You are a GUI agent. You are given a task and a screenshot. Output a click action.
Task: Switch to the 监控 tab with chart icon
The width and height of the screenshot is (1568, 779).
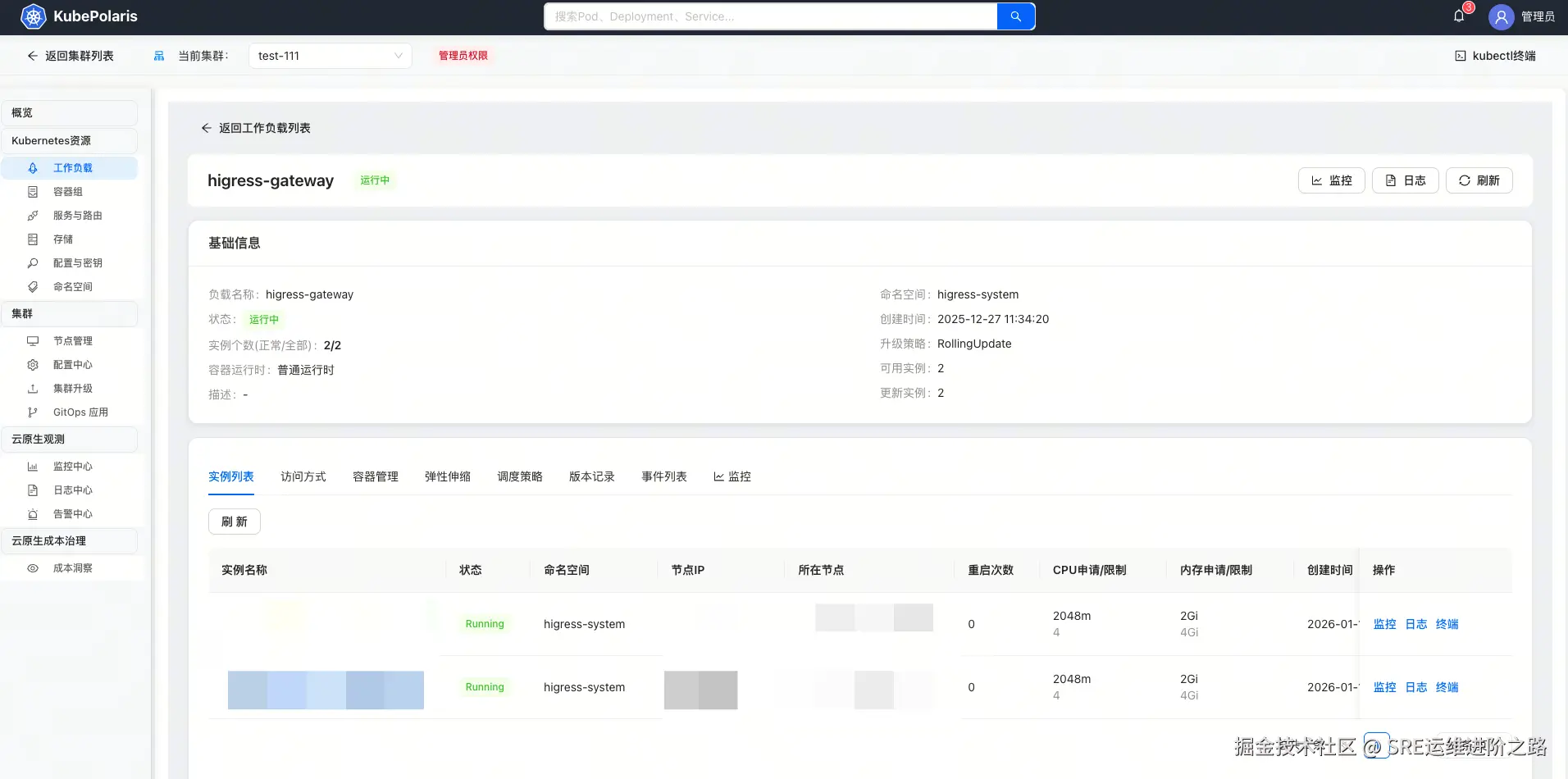pyautogui.click(x=732, y=476)
